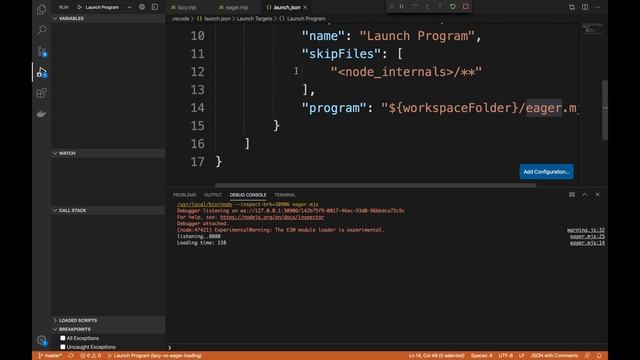The height and width of the screenshot is (360, 640).
Task: Click the master branch in the status bar
Action: (50, 356)
